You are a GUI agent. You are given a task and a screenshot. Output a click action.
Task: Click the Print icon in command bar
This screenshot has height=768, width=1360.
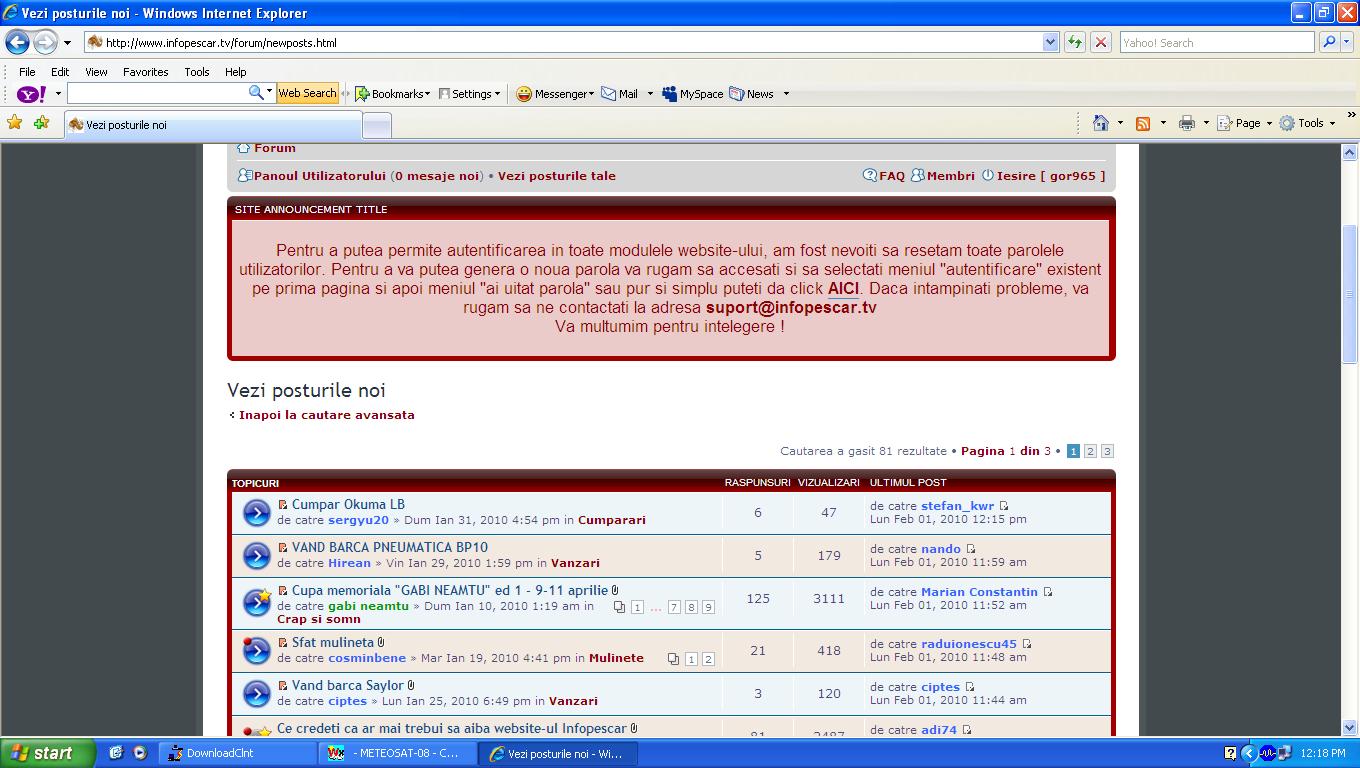pyautogui.click(x=1187, y=123)
